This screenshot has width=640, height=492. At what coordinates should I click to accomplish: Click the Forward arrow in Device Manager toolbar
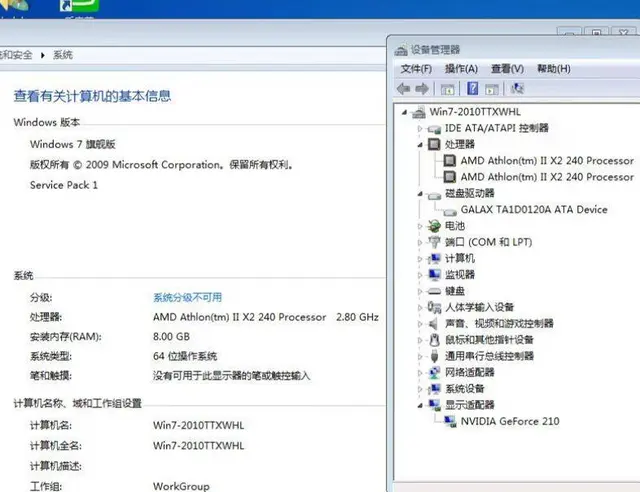coord(422,89)
